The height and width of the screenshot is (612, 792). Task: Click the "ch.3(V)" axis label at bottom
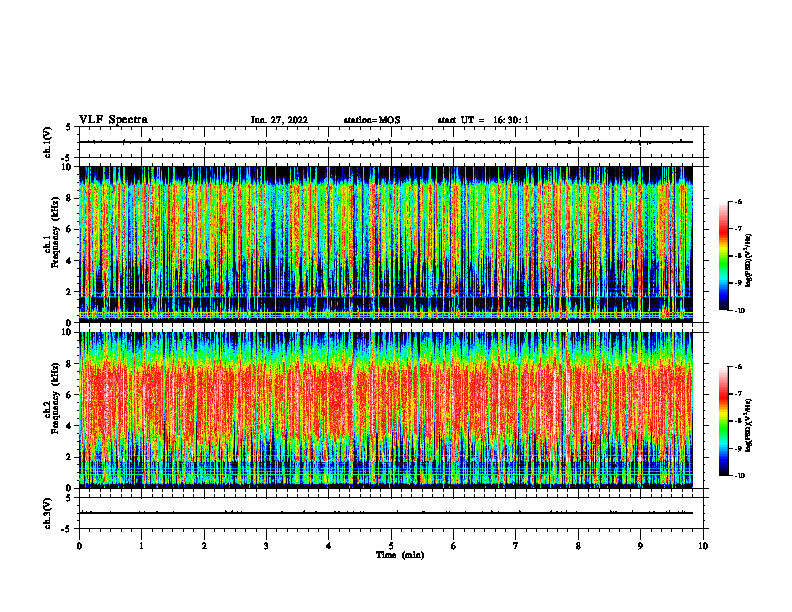coord(48,513)
